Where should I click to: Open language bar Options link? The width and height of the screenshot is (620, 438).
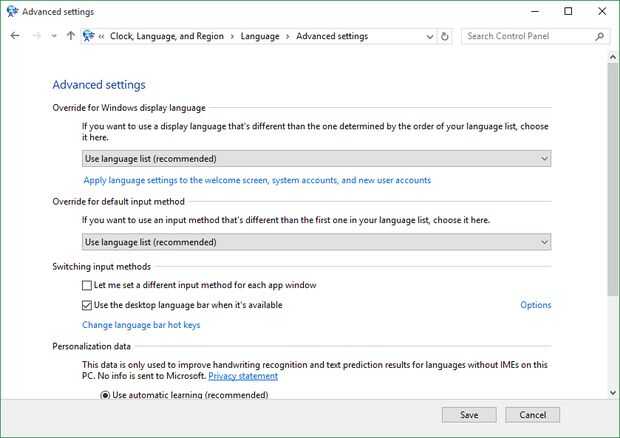tap(535, 305)
